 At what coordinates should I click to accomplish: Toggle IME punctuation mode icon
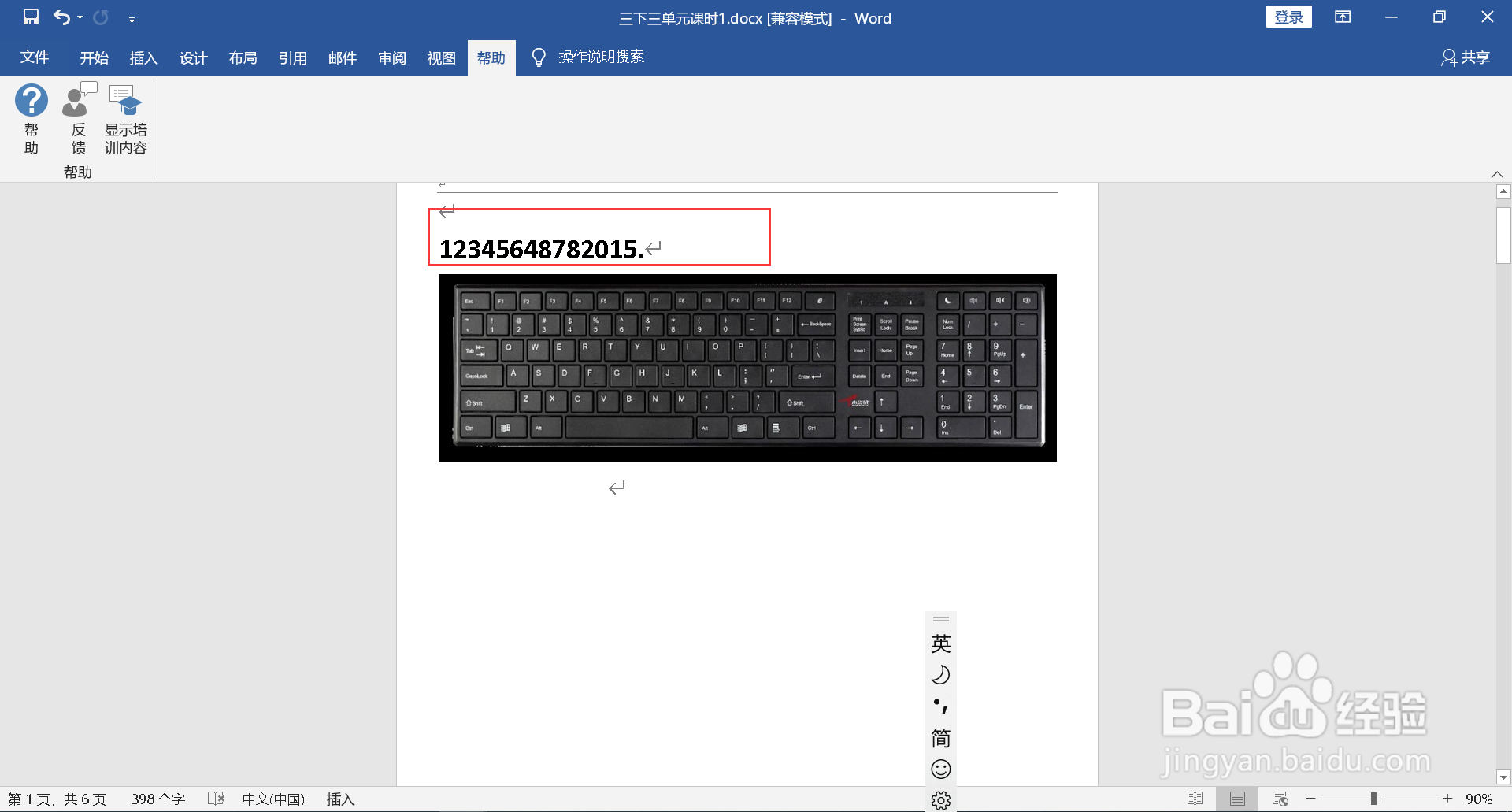(941, 706)
